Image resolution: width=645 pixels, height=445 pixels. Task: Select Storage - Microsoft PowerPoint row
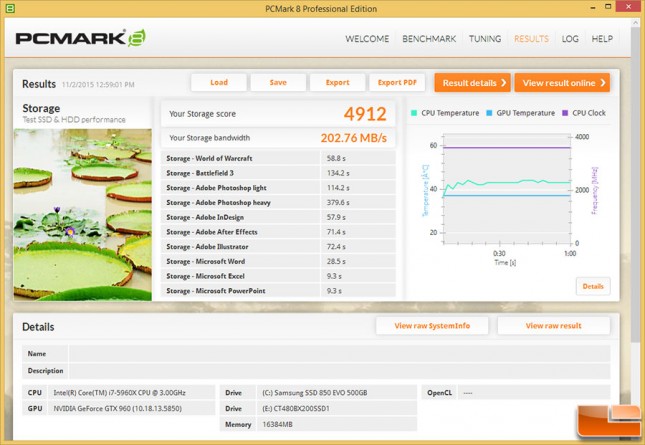pyautogui.click(x=278, y=291)
